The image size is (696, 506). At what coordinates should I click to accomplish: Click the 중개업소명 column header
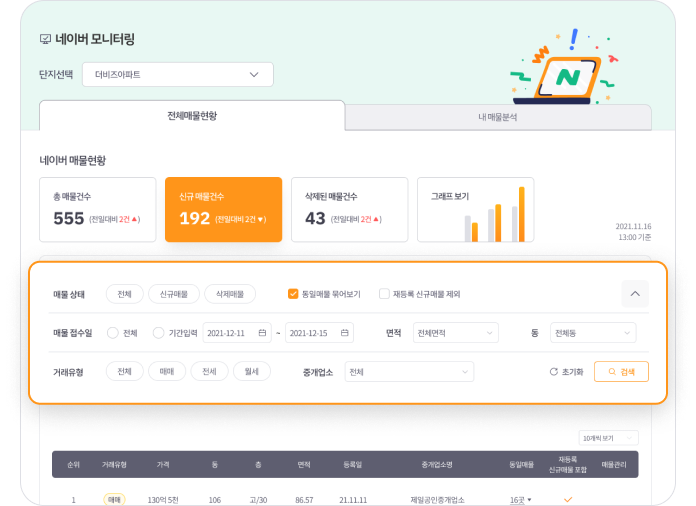437,464
